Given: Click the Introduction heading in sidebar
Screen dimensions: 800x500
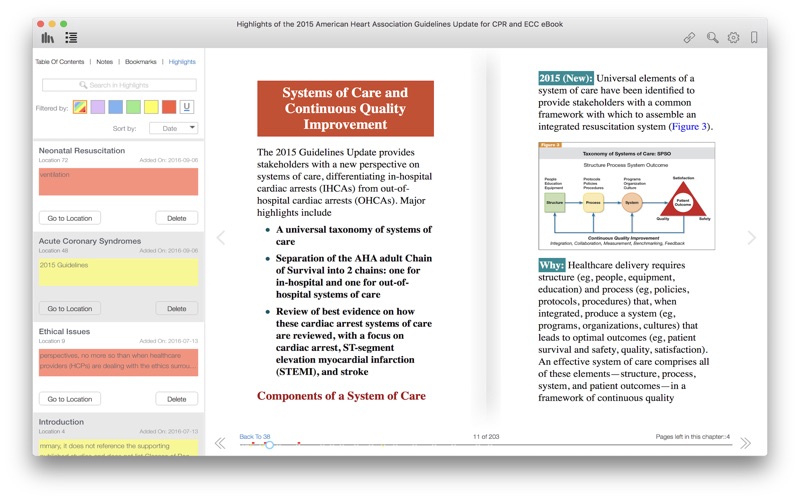Looking at the screenshot, I should (x=61, y=421).
